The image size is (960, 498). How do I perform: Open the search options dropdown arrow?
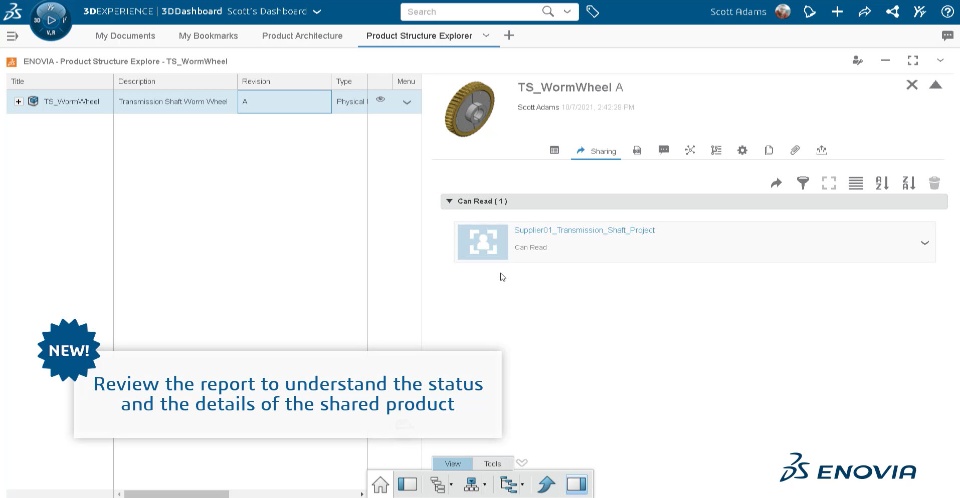568,11
